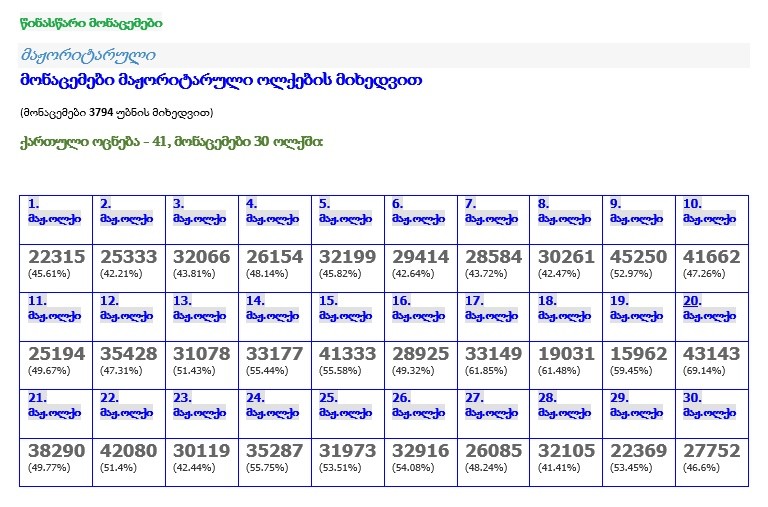768x507 pixels.
Task: Click the მონაცემები მაჟორიტარული ოლქების მიხედვით heading
Action: coord(221,80)
